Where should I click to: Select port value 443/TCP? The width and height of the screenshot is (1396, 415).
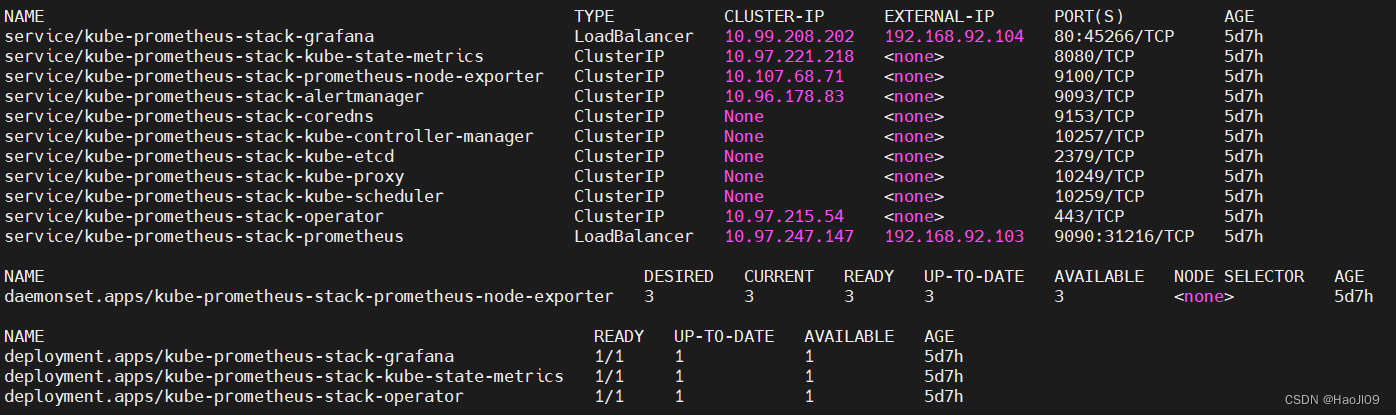pyautogui.click(x=1089, y=216)
